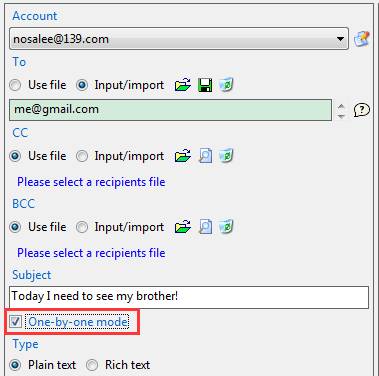The height and width of the screenshot is (376, 379).
Task: Click the help speech bubble icon
Action: click(x=362, y=110)
